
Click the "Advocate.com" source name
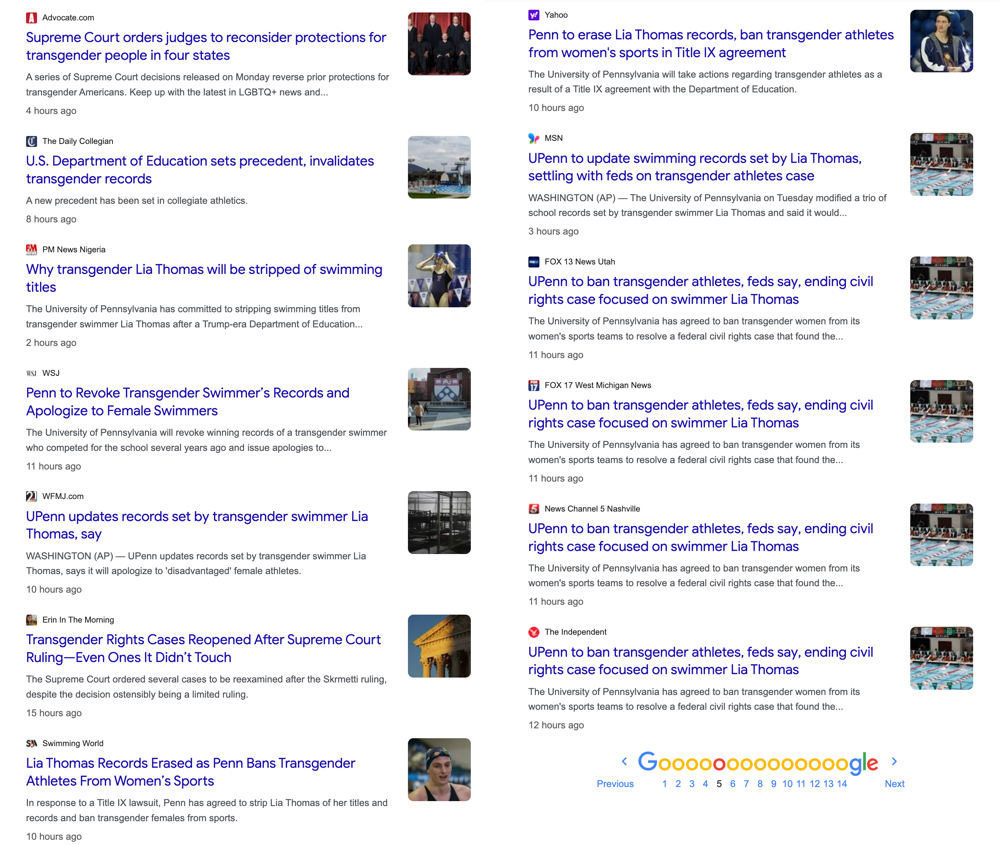[x=68, y=18]
